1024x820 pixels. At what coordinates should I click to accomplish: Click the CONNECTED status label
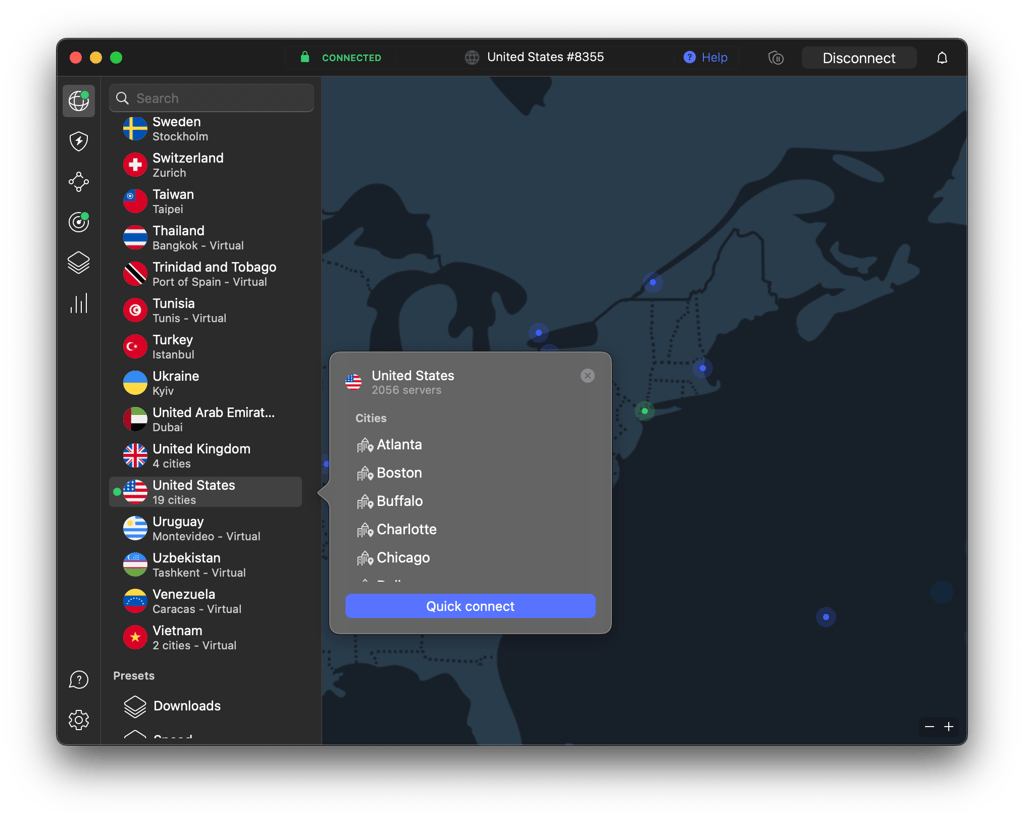[x=351, y=57]
